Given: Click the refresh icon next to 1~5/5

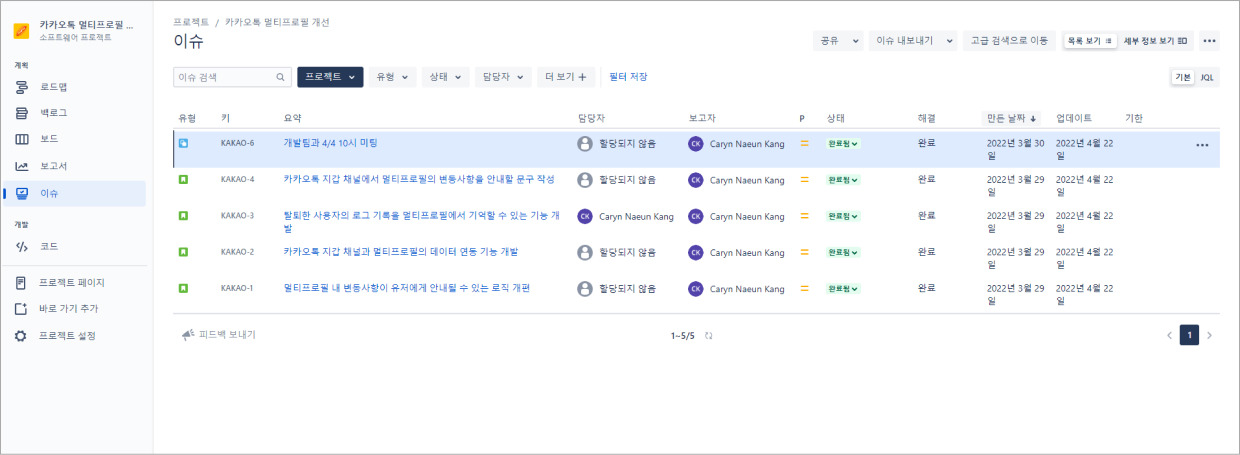Looking at the screenshot, I should point(709,336).
